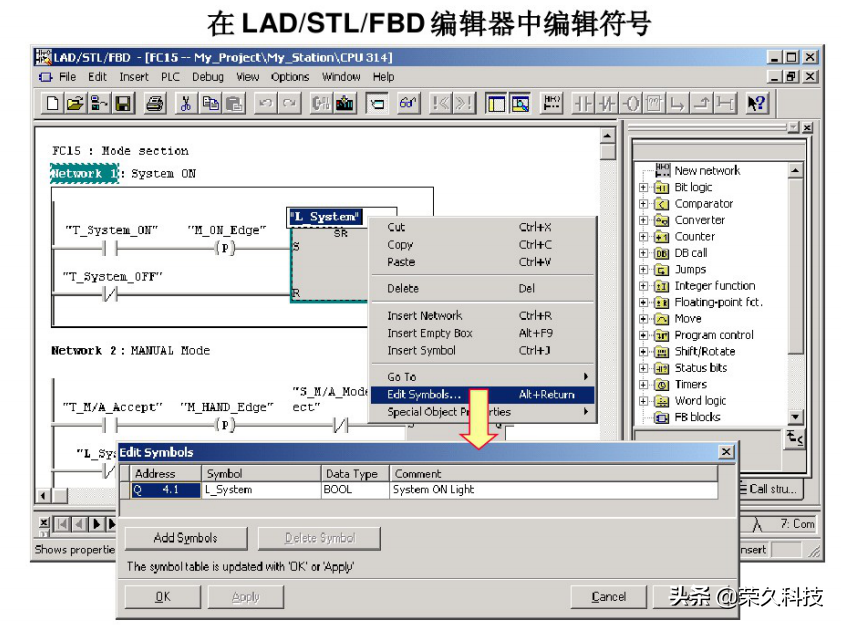Click the previous error toolbar icon
This screenshot has width=841, height=625.
pyautogui.click(x=440, y=103)
